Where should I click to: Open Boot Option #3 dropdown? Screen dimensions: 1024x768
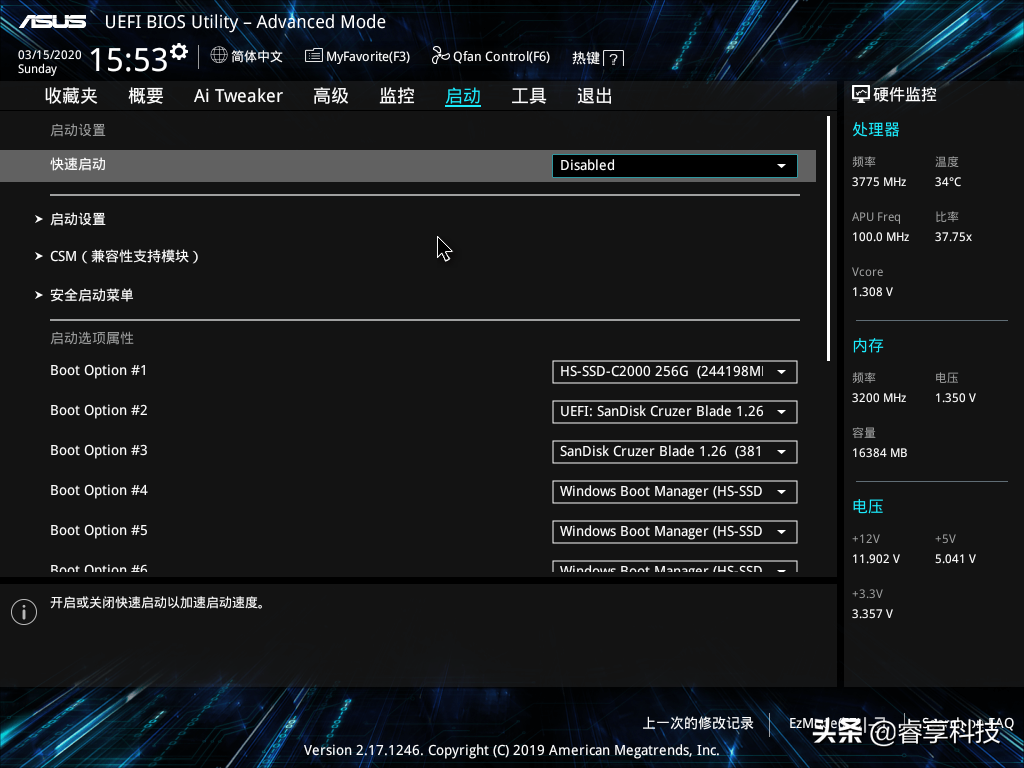675,451
